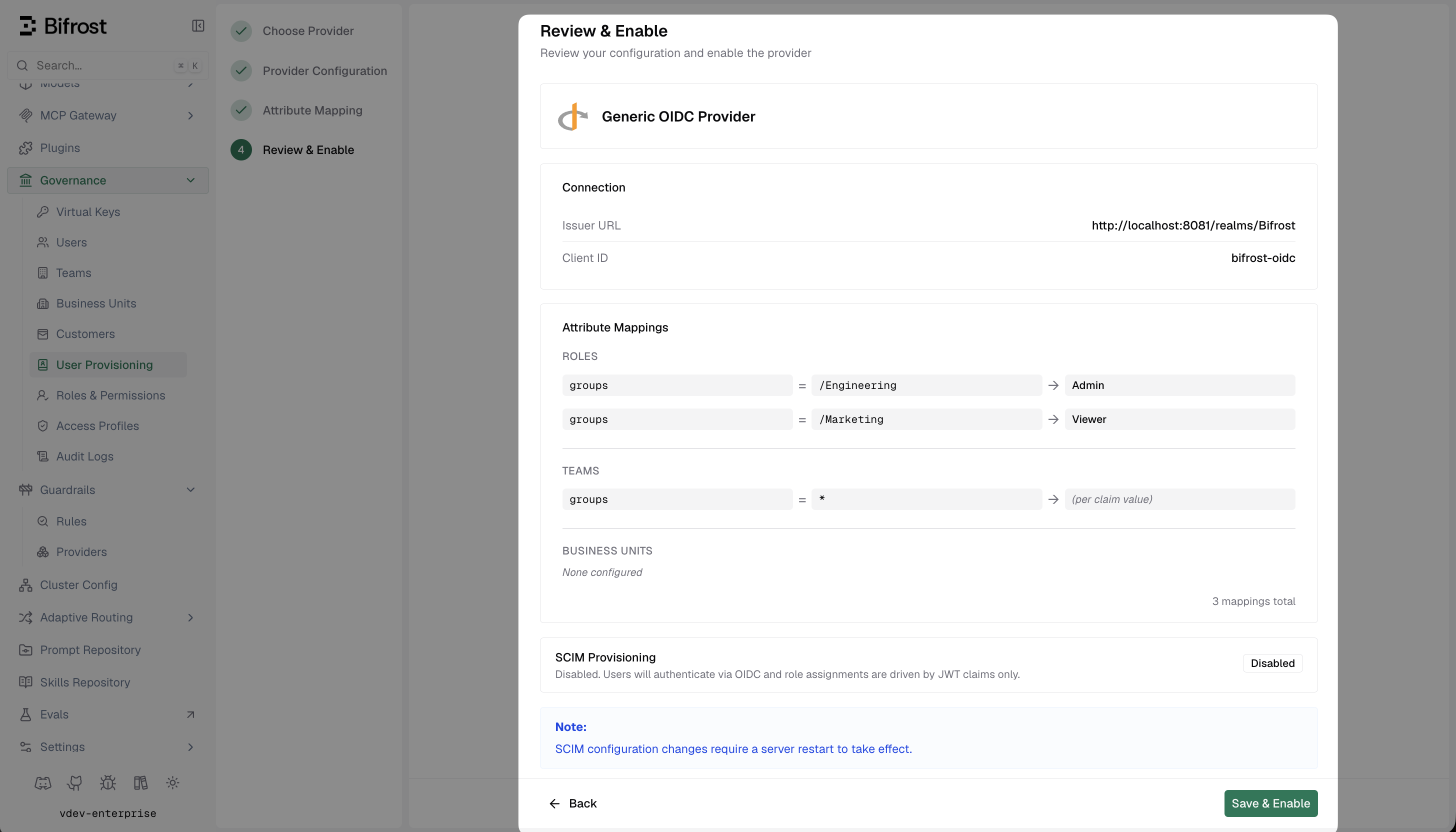1456x832 pixels.
Task: Click the Search input field
Action: tap(108, 65)
